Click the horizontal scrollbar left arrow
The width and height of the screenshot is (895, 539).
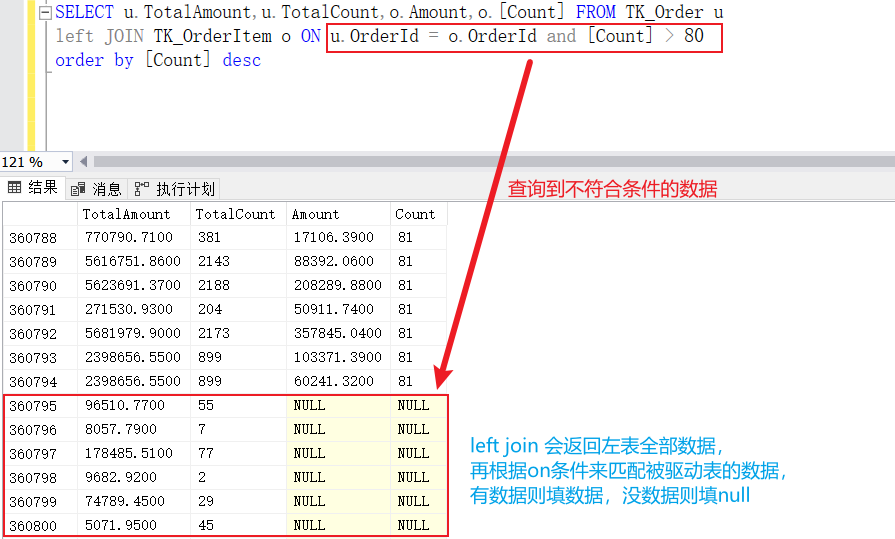click(x=83, y=162)
